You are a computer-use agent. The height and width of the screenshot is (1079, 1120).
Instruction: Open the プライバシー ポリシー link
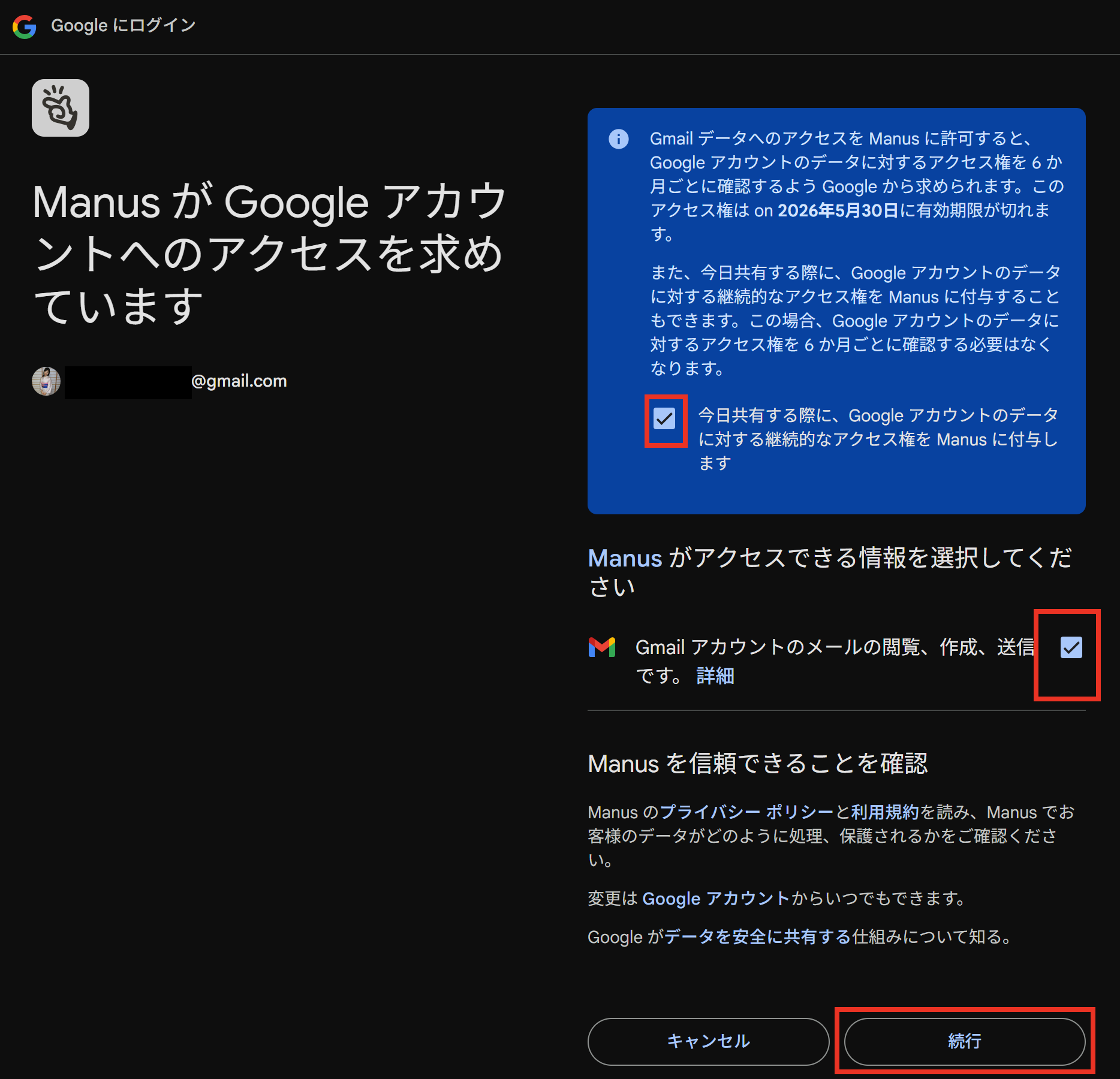(746, 812)
